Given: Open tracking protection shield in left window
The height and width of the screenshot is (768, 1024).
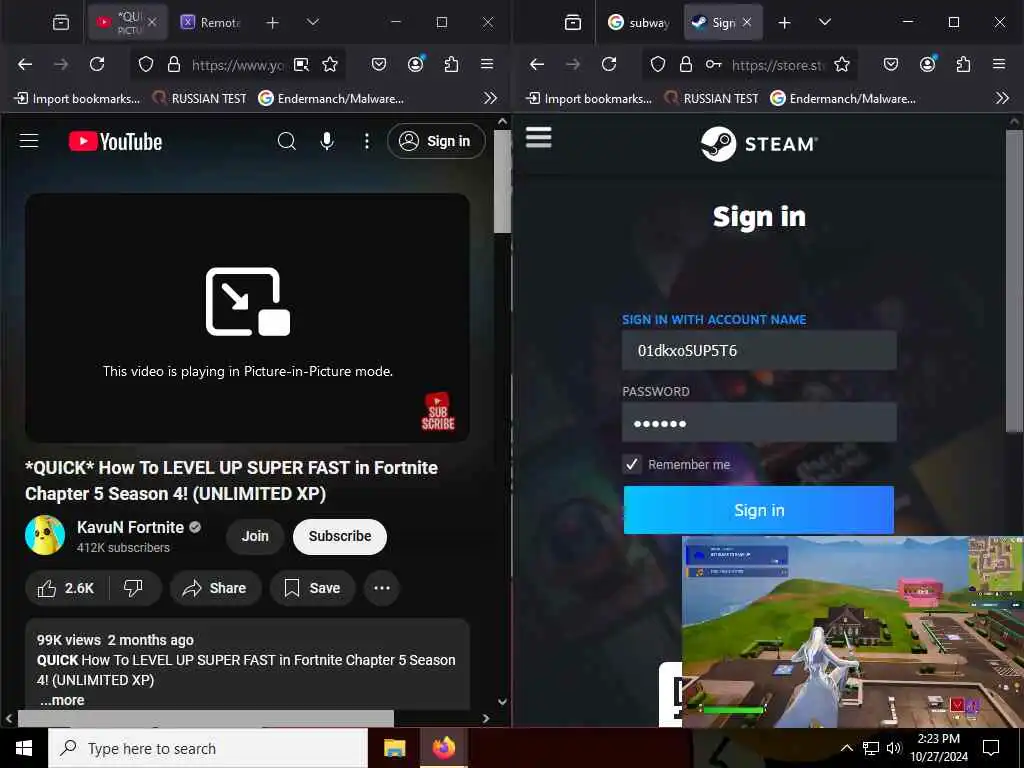Looking at the screenshot, I should click(146, 64).
